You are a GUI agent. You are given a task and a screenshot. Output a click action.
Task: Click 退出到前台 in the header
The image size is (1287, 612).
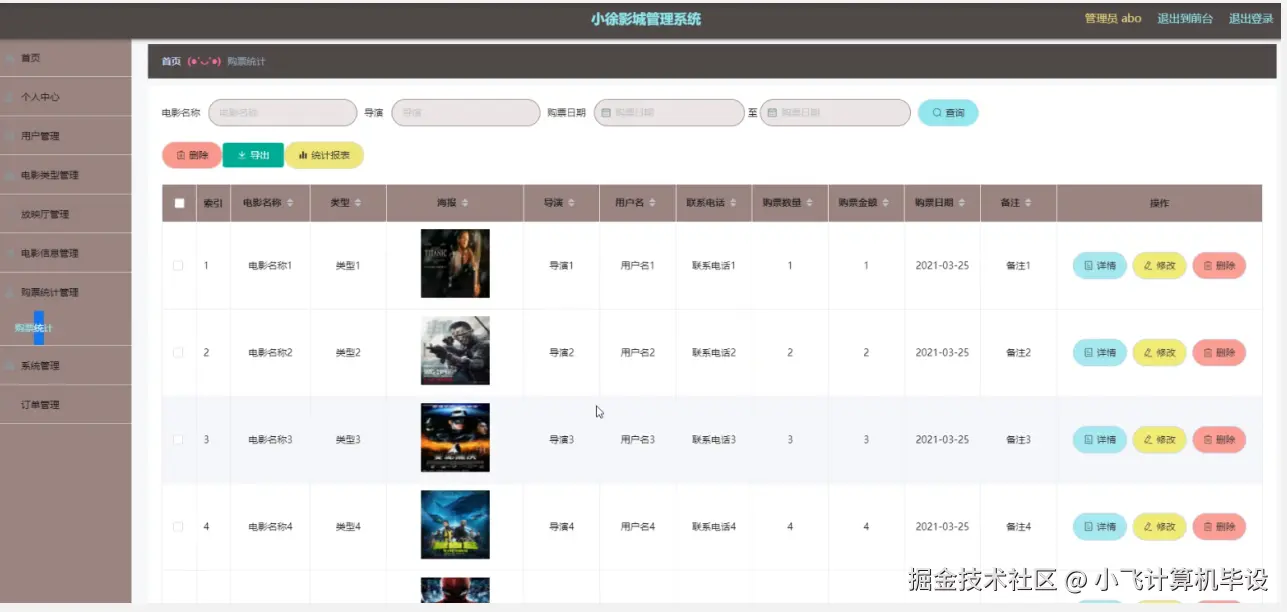click(x=1185, y=19)
